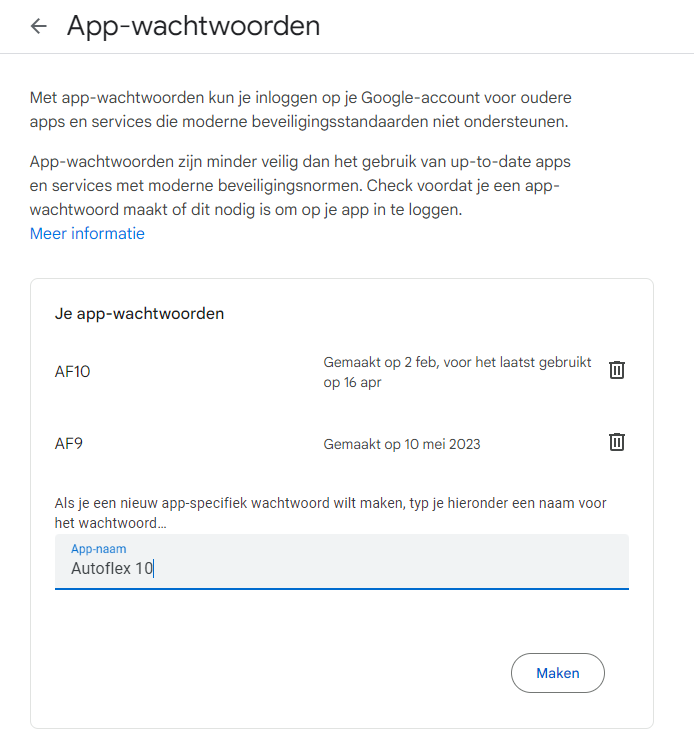Delete the AF10 app password
This screenshot has height=743, width=694.
[x=616, y=370]
